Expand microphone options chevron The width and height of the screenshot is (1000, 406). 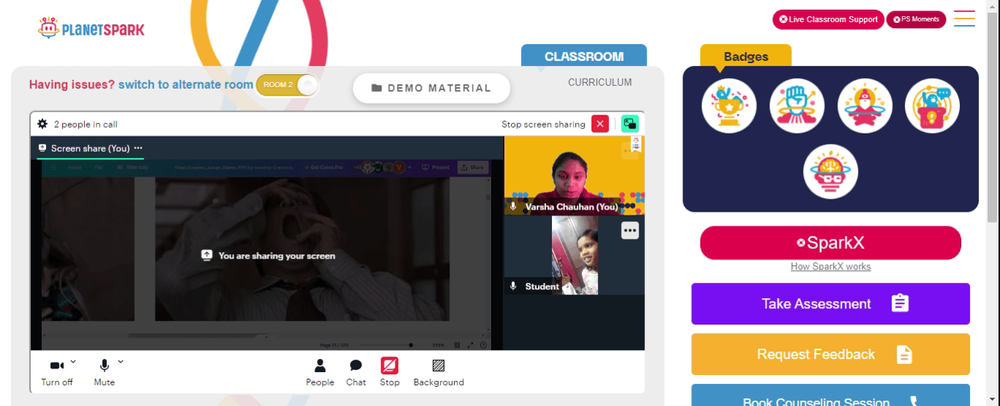(x=121, y=361)
